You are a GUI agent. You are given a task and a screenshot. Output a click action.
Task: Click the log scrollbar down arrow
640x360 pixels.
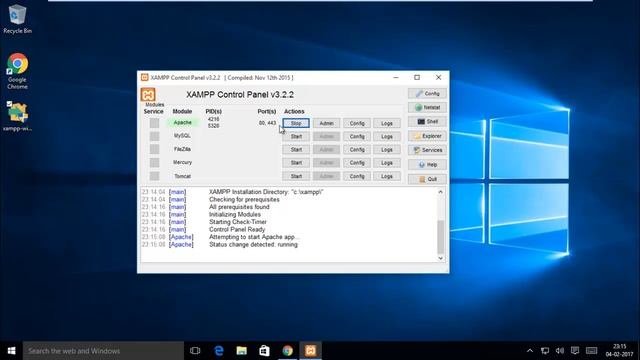click(x=440, y=258)
